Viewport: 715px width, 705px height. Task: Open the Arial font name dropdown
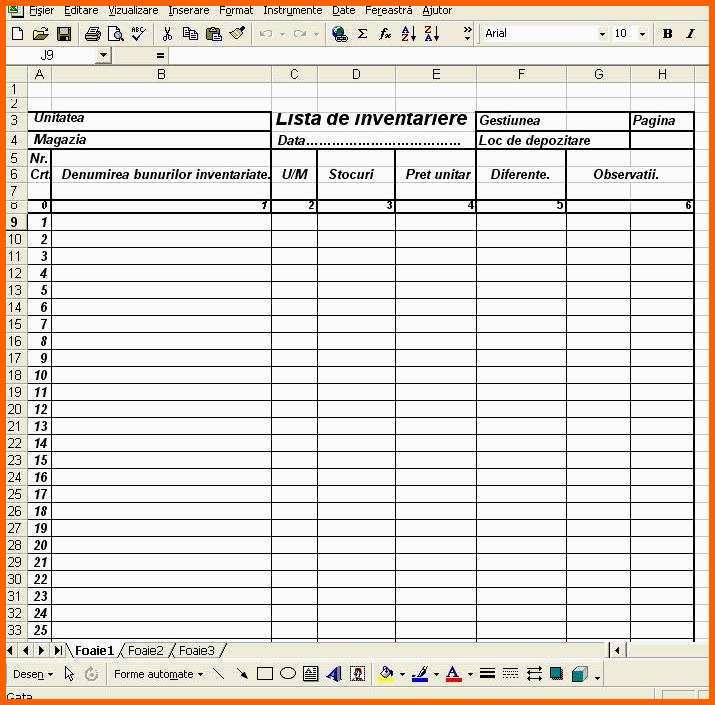[602, 34]
